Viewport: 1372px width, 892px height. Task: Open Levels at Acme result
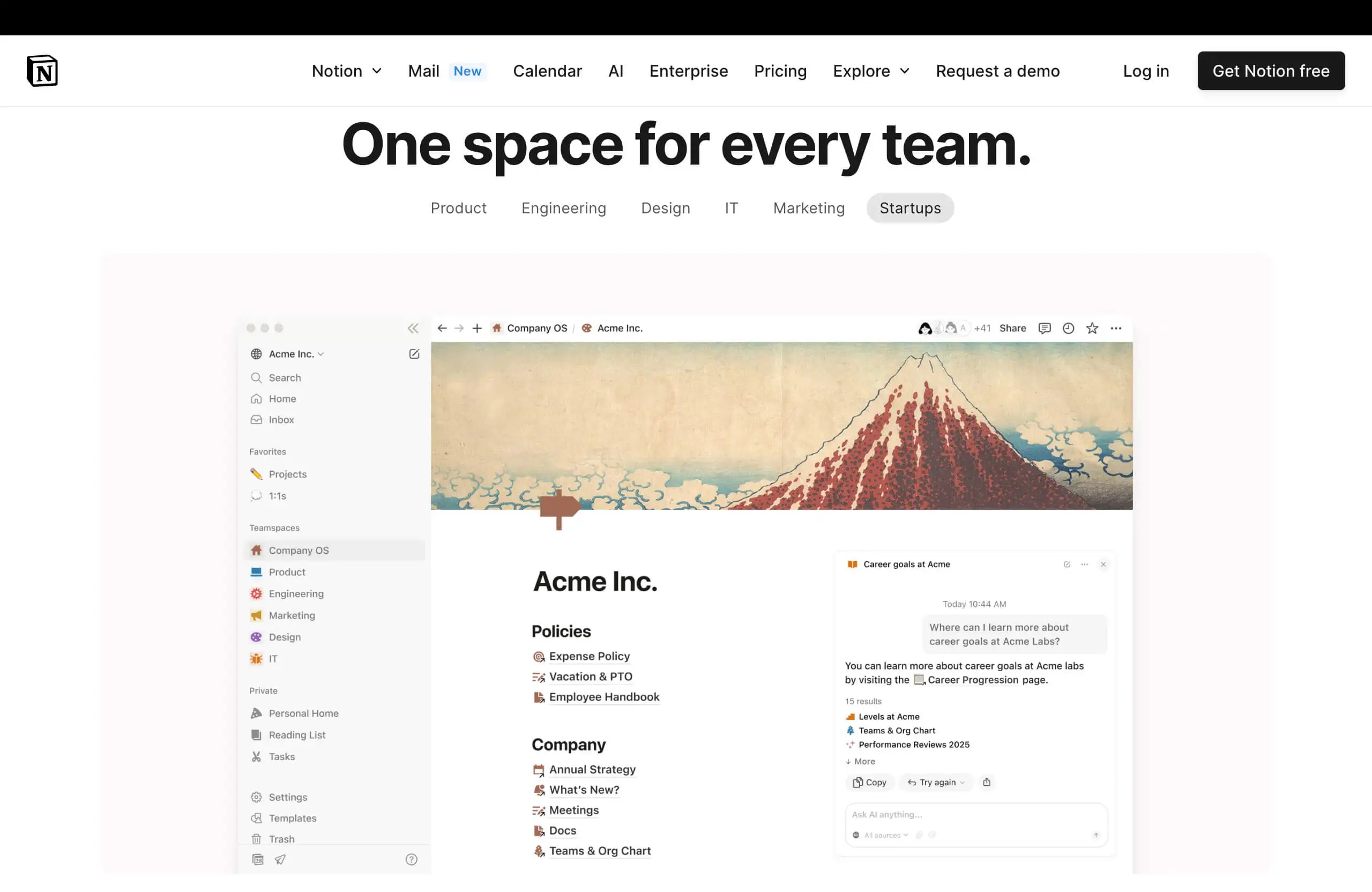882,716
